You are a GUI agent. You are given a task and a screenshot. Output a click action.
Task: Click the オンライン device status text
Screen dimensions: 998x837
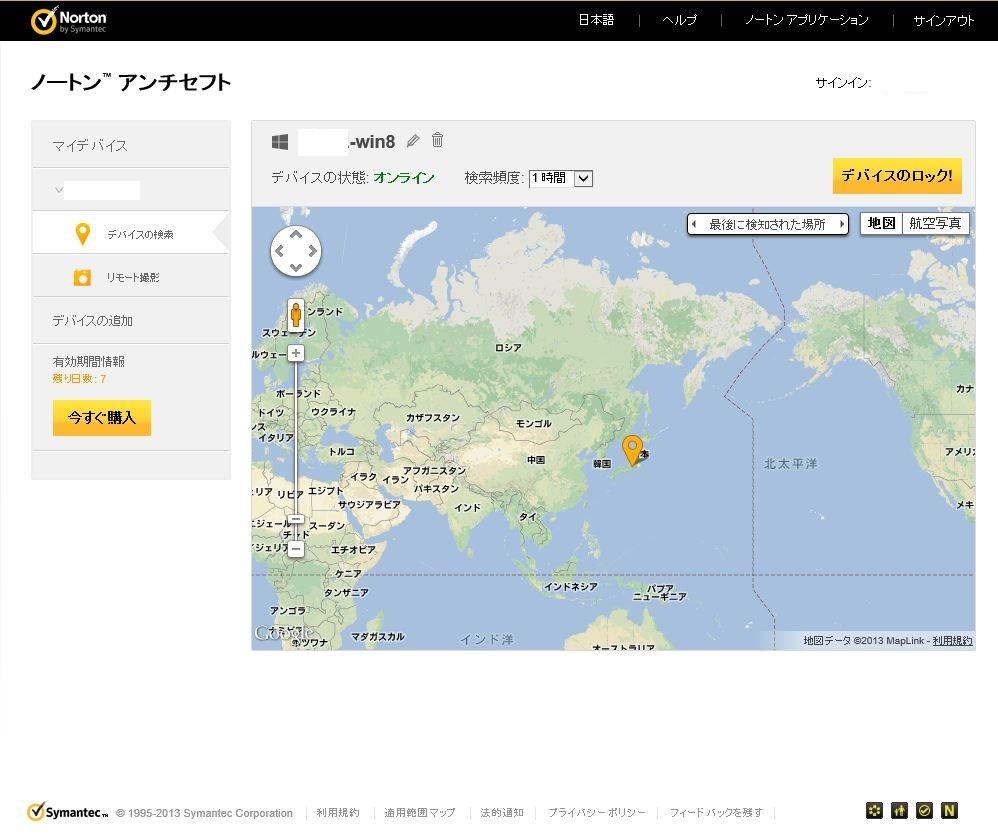pyautogui.click(x=404, y=178)
